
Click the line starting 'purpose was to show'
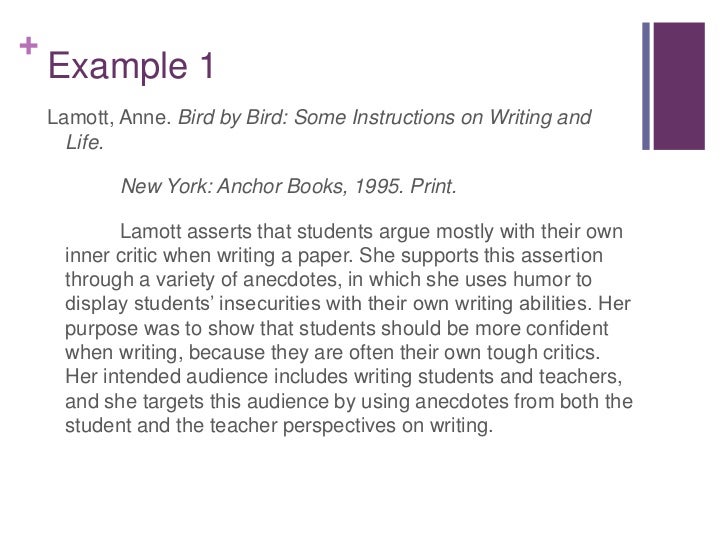click(337, 328)
